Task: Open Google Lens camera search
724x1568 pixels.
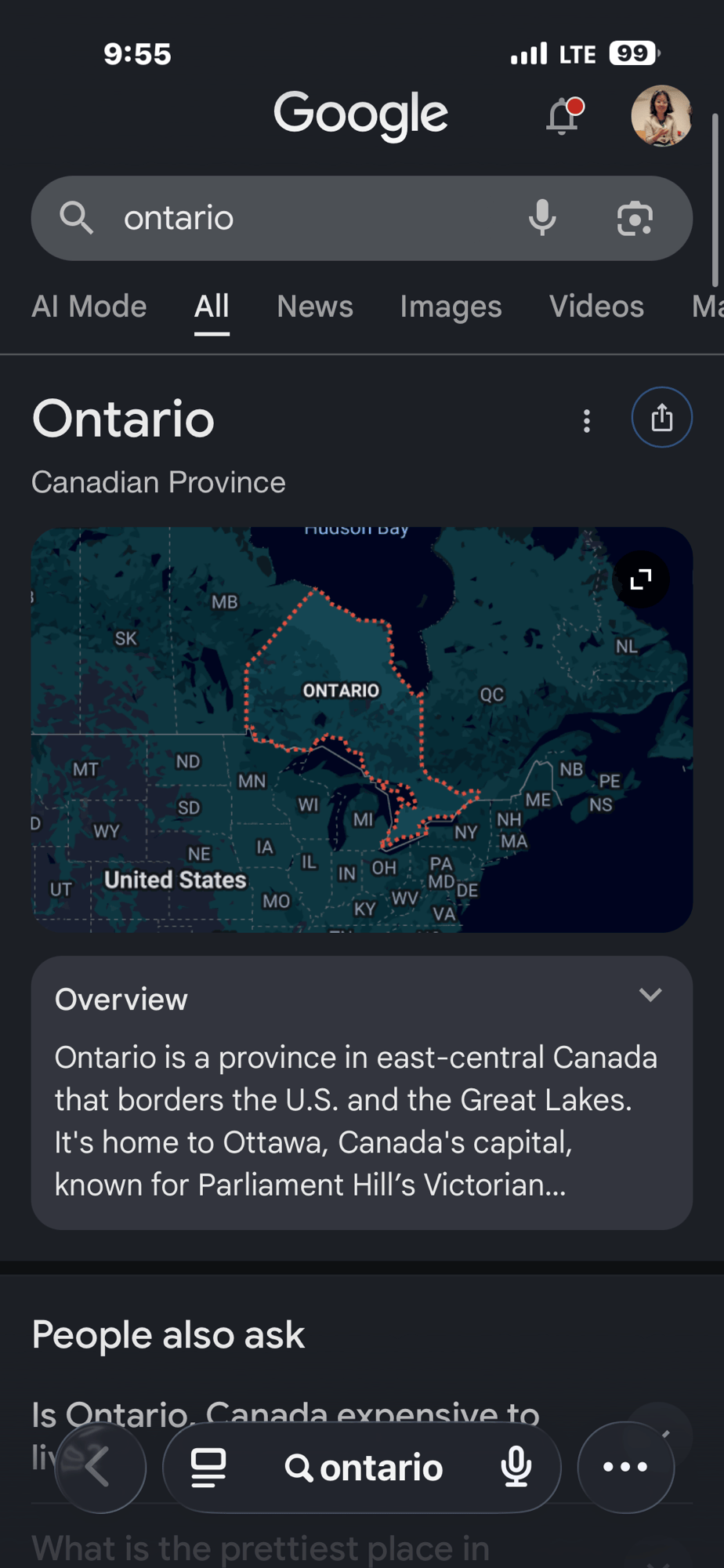Action: pos(635,218)
